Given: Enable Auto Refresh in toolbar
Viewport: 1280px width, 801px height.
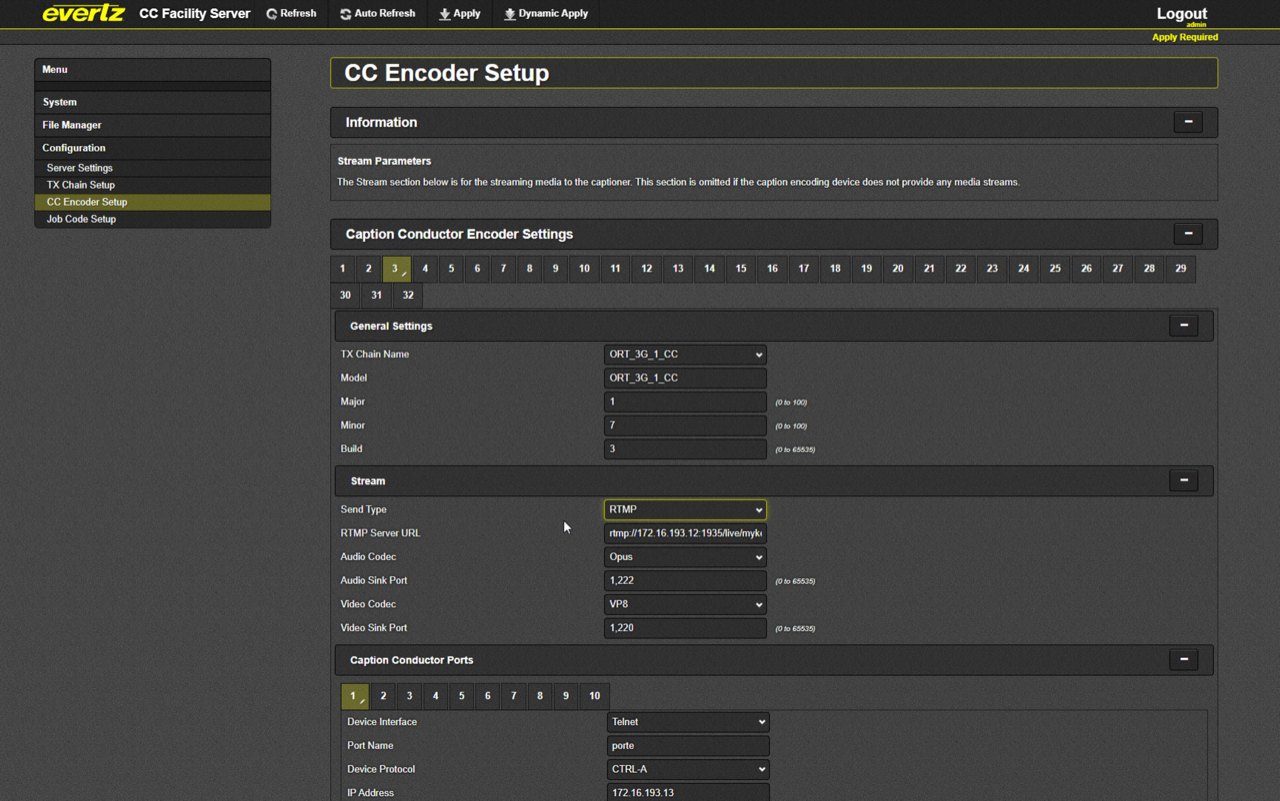Looking at the screenshot, I should tap(377, 14).
